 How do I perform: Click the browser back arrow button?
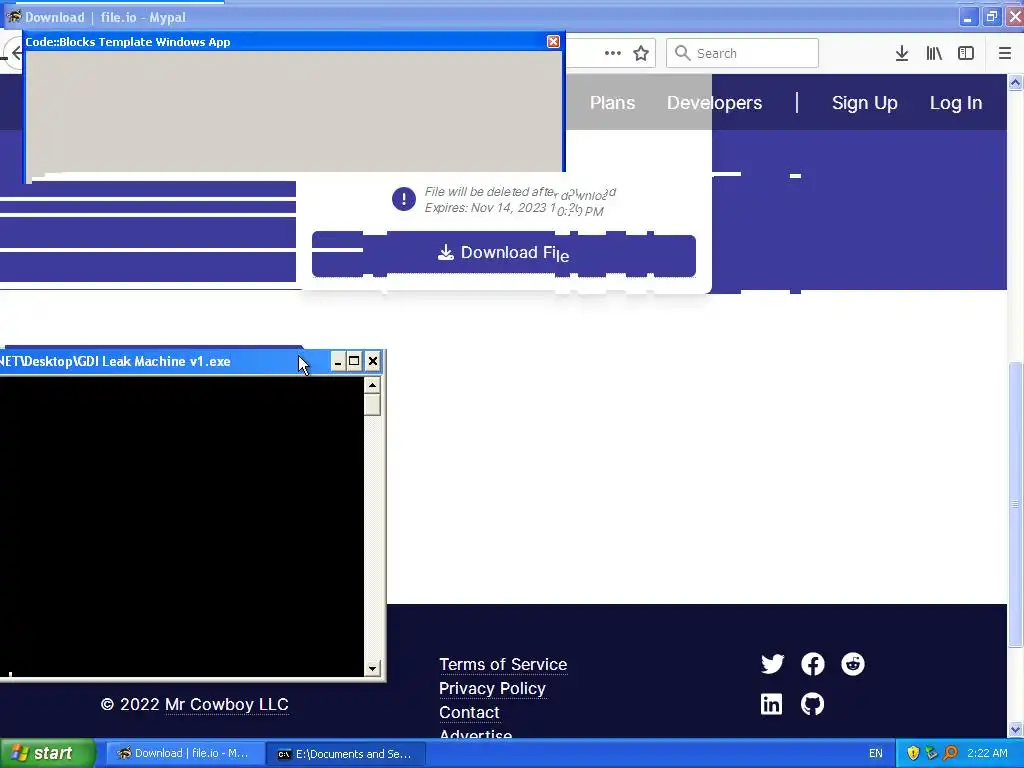[x=14, y=54]
